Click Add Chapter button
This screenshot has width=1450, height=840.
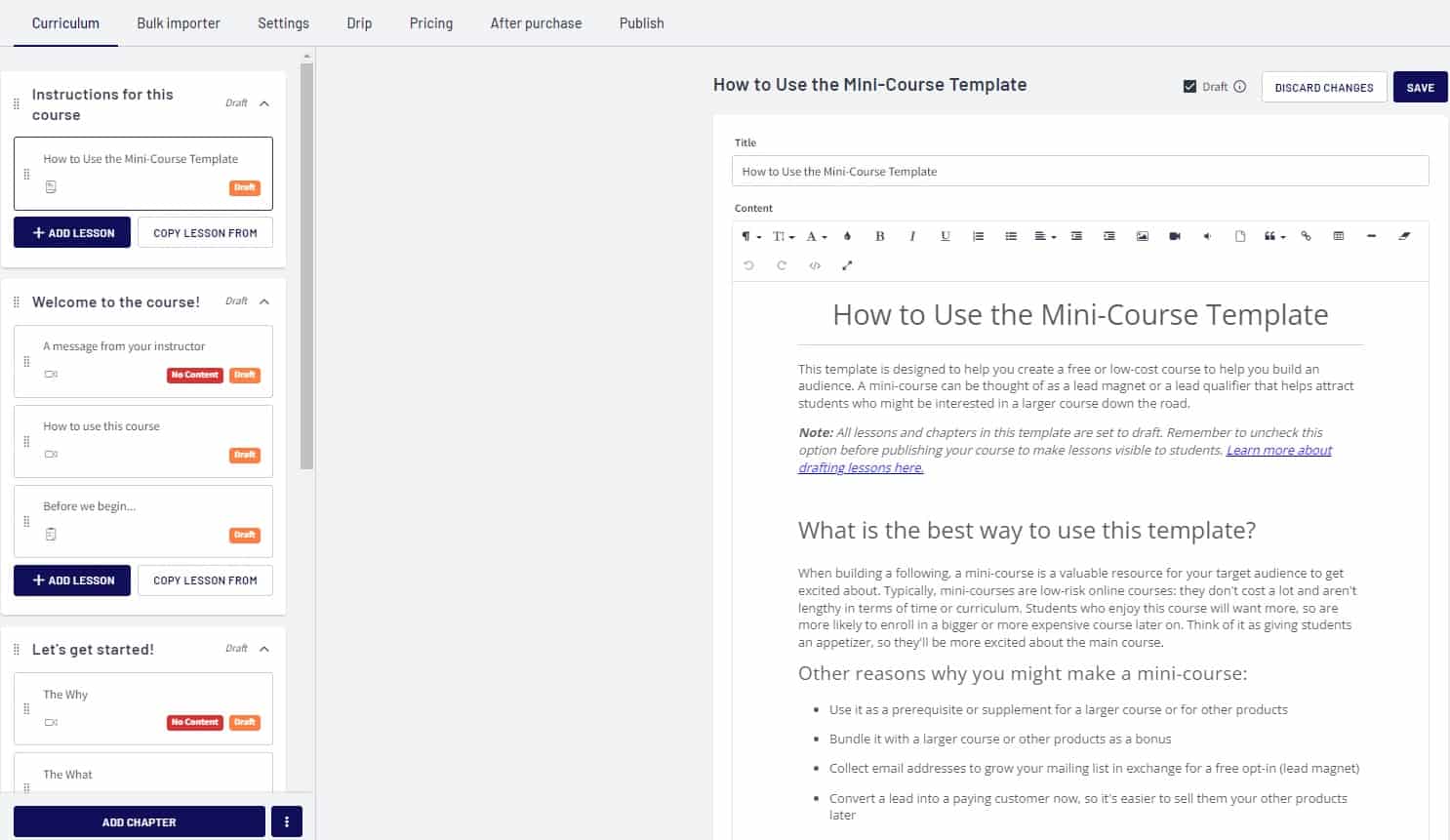click(140, 821)
